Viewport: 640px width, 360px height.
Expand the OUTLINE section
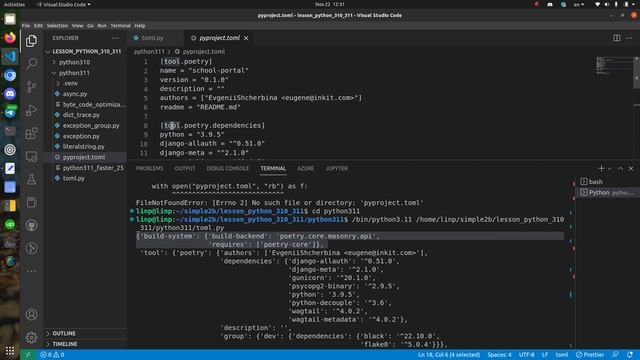64,333
